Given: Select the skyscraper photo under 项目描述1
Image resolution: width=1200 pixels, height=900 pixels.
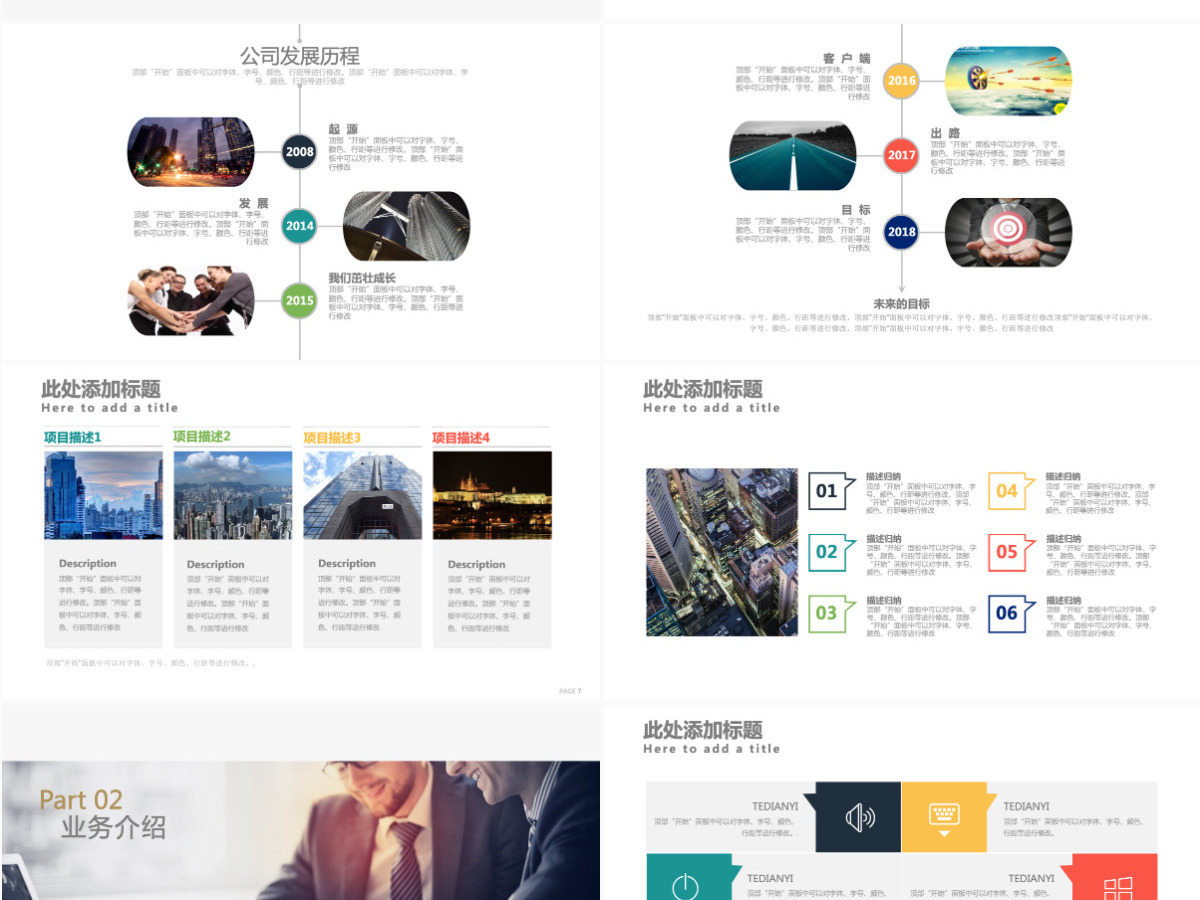Looking at the screenshot, I should coord(103,495).
